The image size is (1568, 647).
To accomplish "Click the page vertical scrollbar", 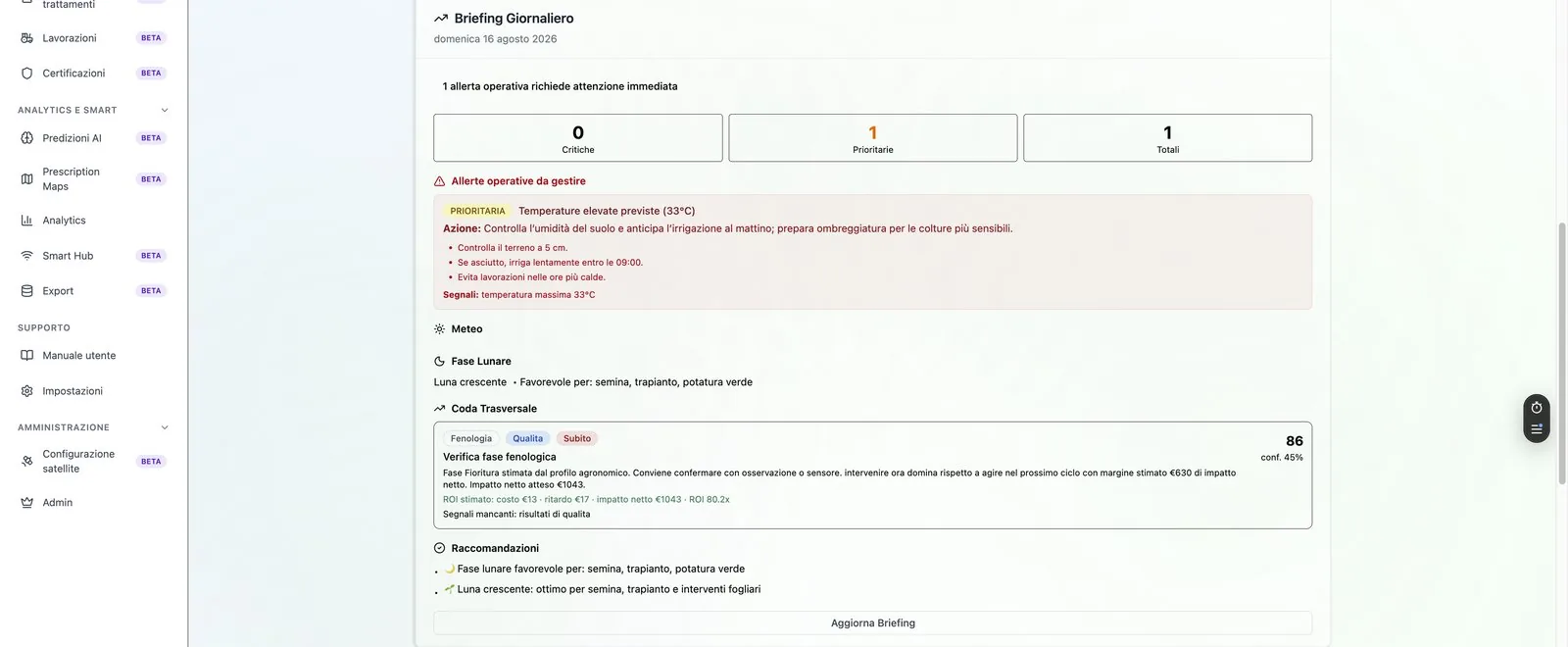I will 1562,353.
